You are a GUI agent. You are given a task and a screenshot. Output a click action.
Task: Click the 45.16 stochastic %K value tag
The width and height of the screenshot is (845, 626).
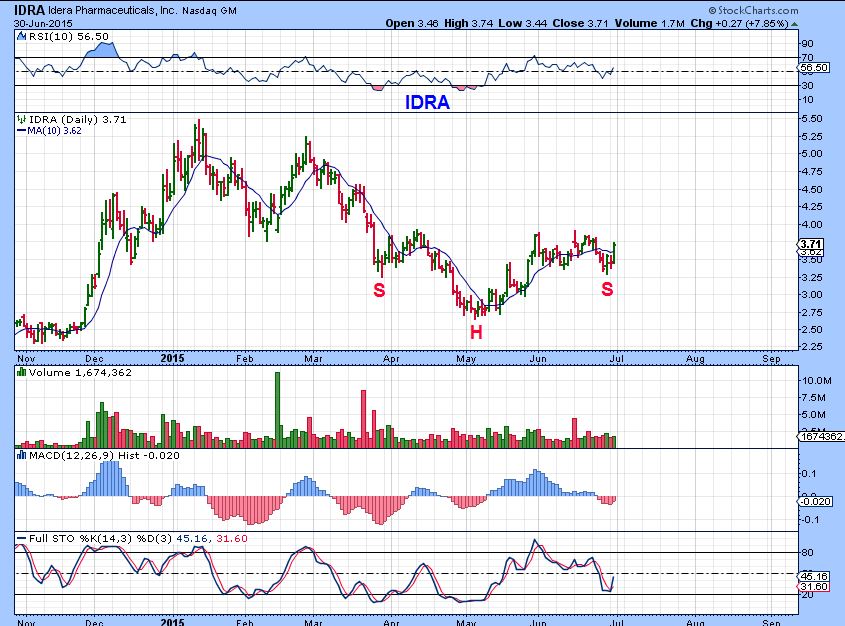pyautogui.click(x=814, y=576)
